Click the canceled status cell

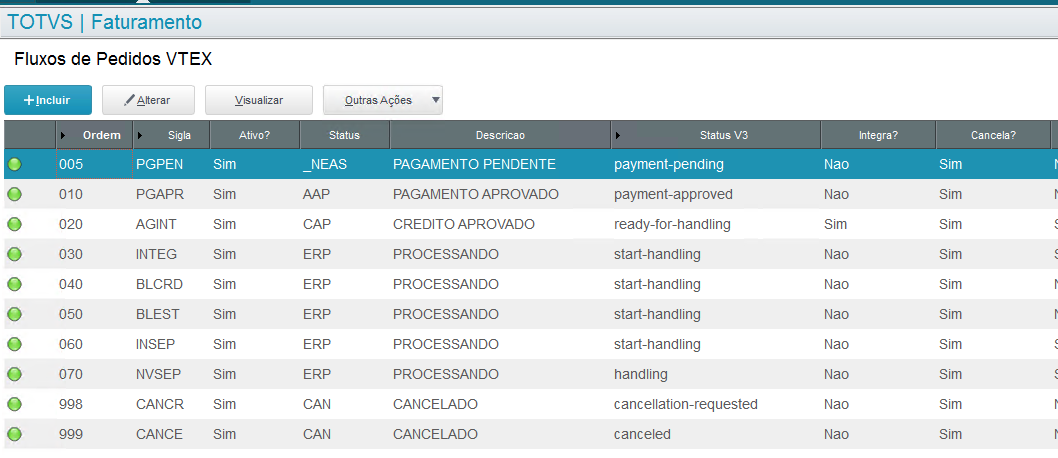pos(716,434)
